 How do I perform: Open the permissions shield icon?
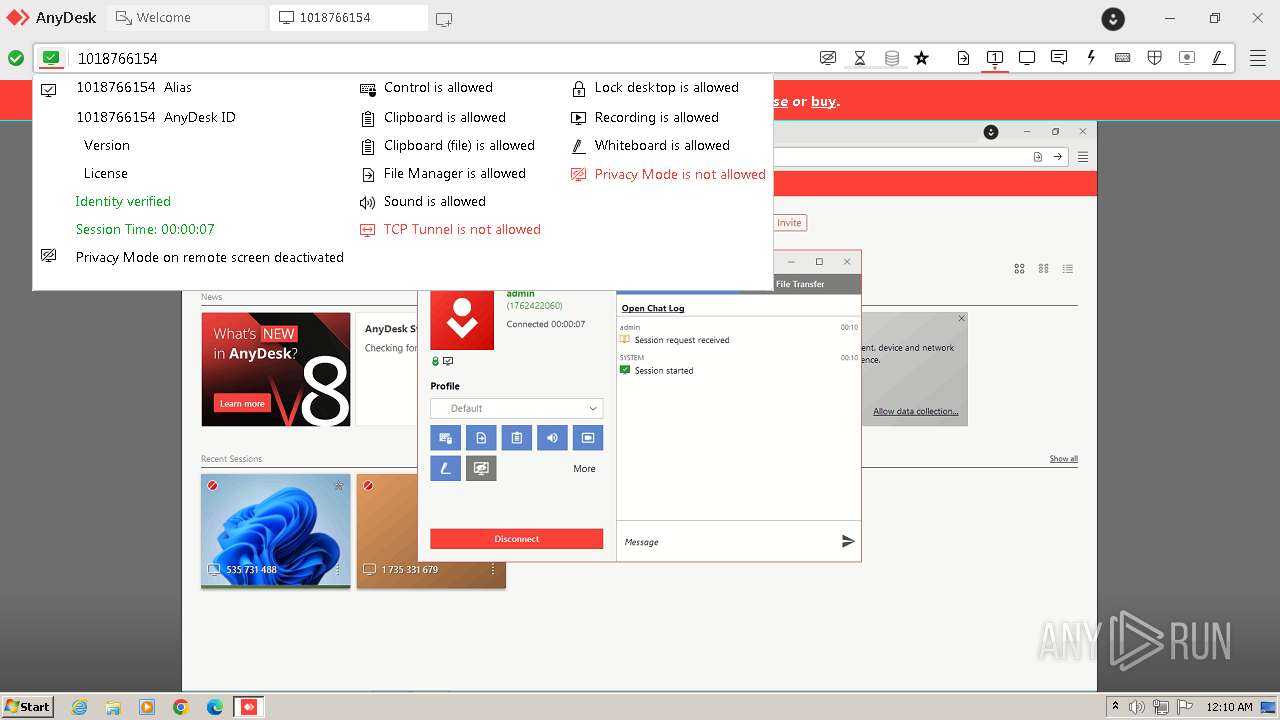[1155, 58]
